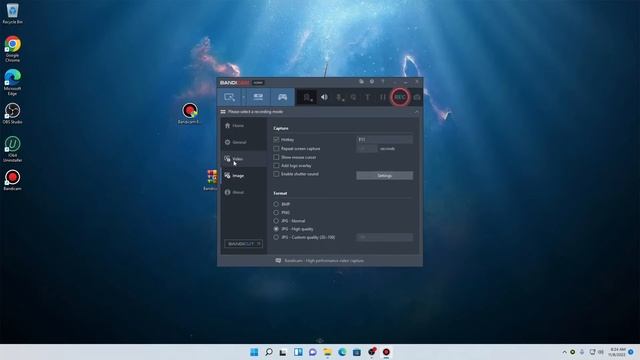Viewport: 640px width, 360px height.
Task: Enable shutter sound checkbox
Action: pyautogui.click(x=276, y=174)
